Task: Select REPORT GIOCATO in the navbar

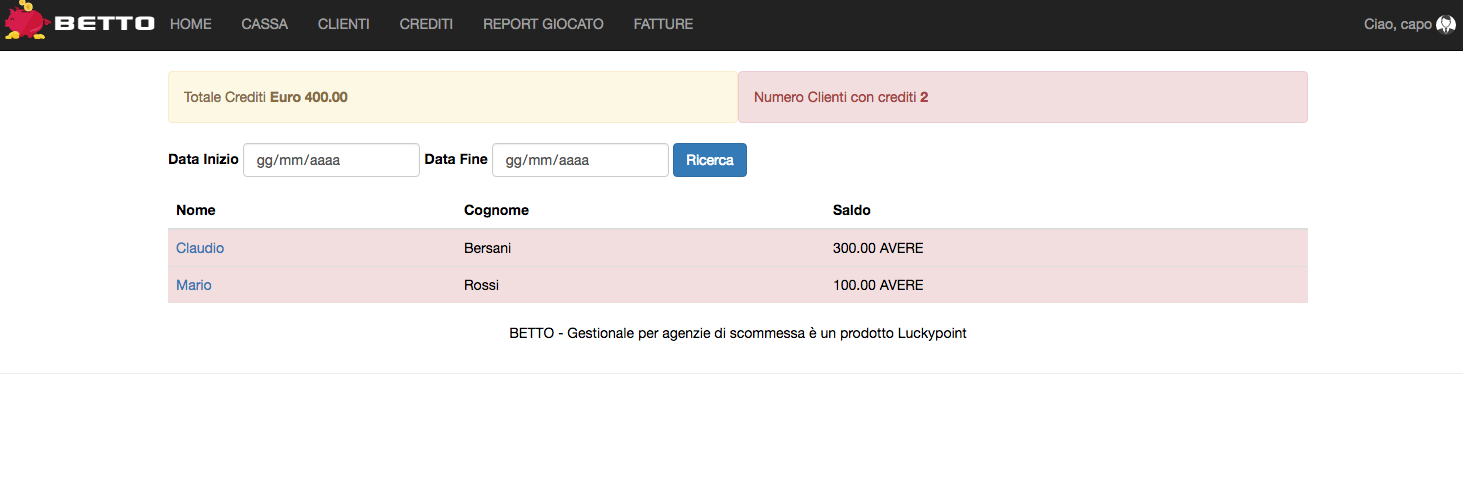Action: click(543, 24)
